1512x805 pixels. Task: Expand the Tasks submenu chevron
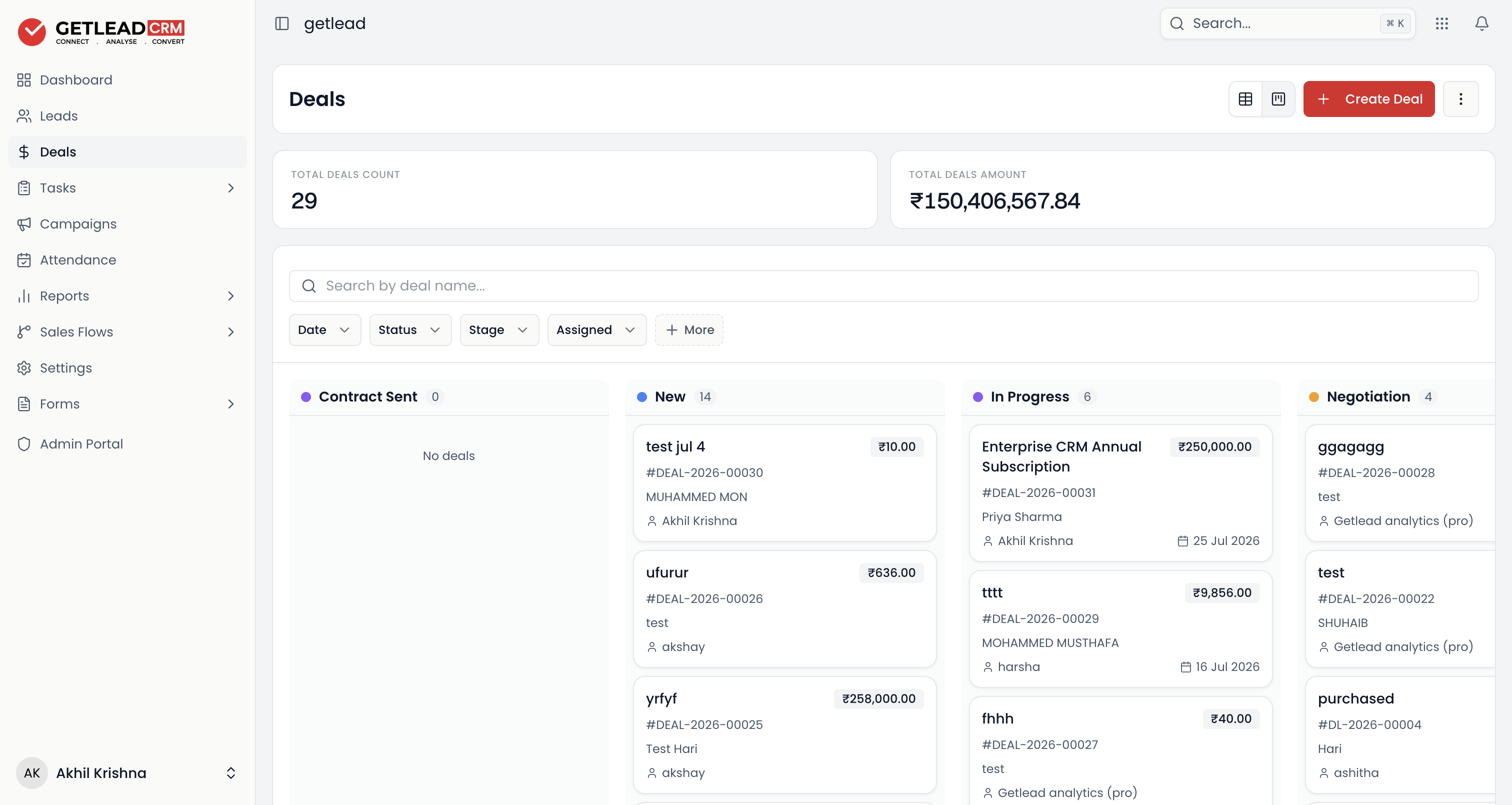(x=230, y=188)
